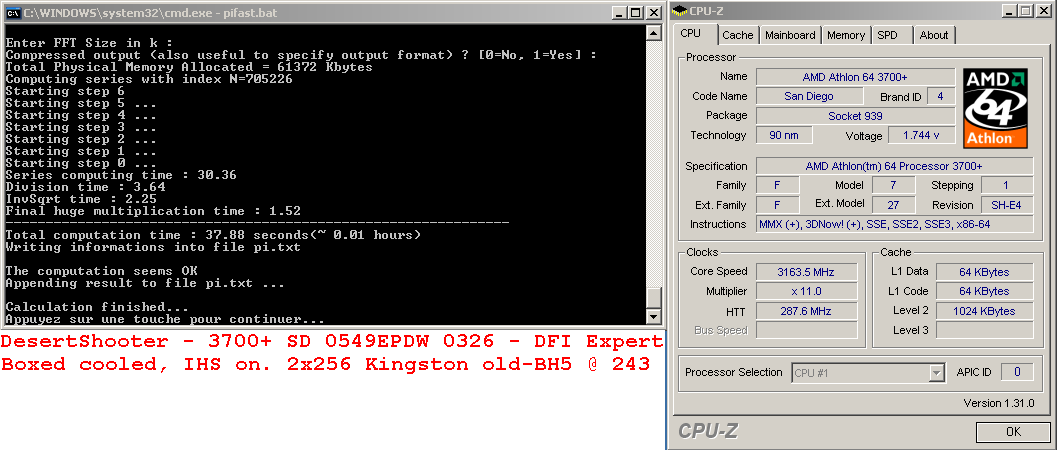Click the red 'DesertShooter - 3700+ SD' caption line

332,341
